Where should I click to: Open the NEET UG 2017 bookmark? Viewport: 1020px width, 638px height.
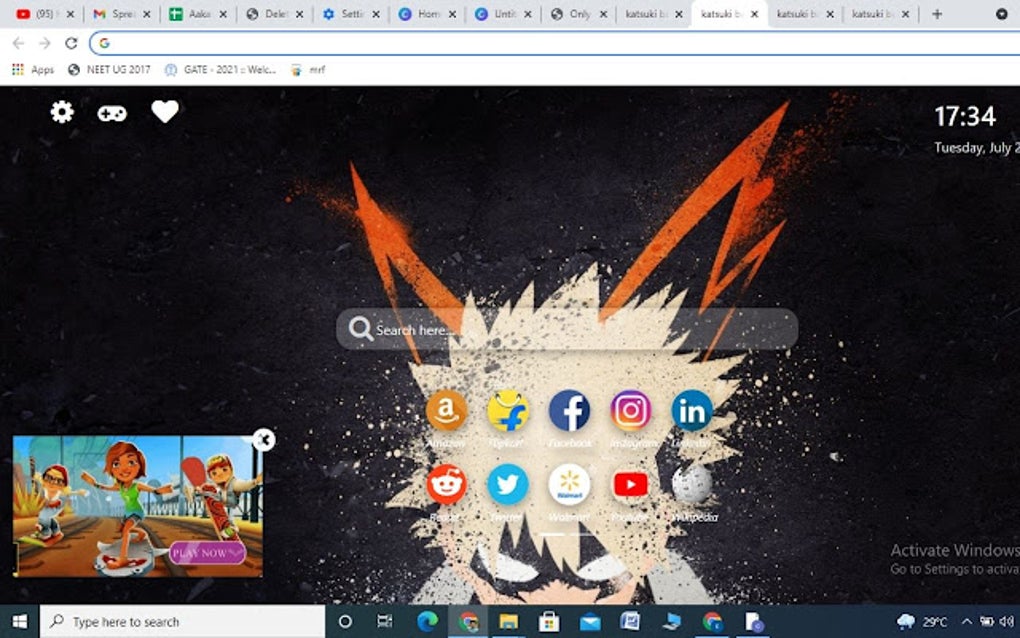(x=118, y=70)
